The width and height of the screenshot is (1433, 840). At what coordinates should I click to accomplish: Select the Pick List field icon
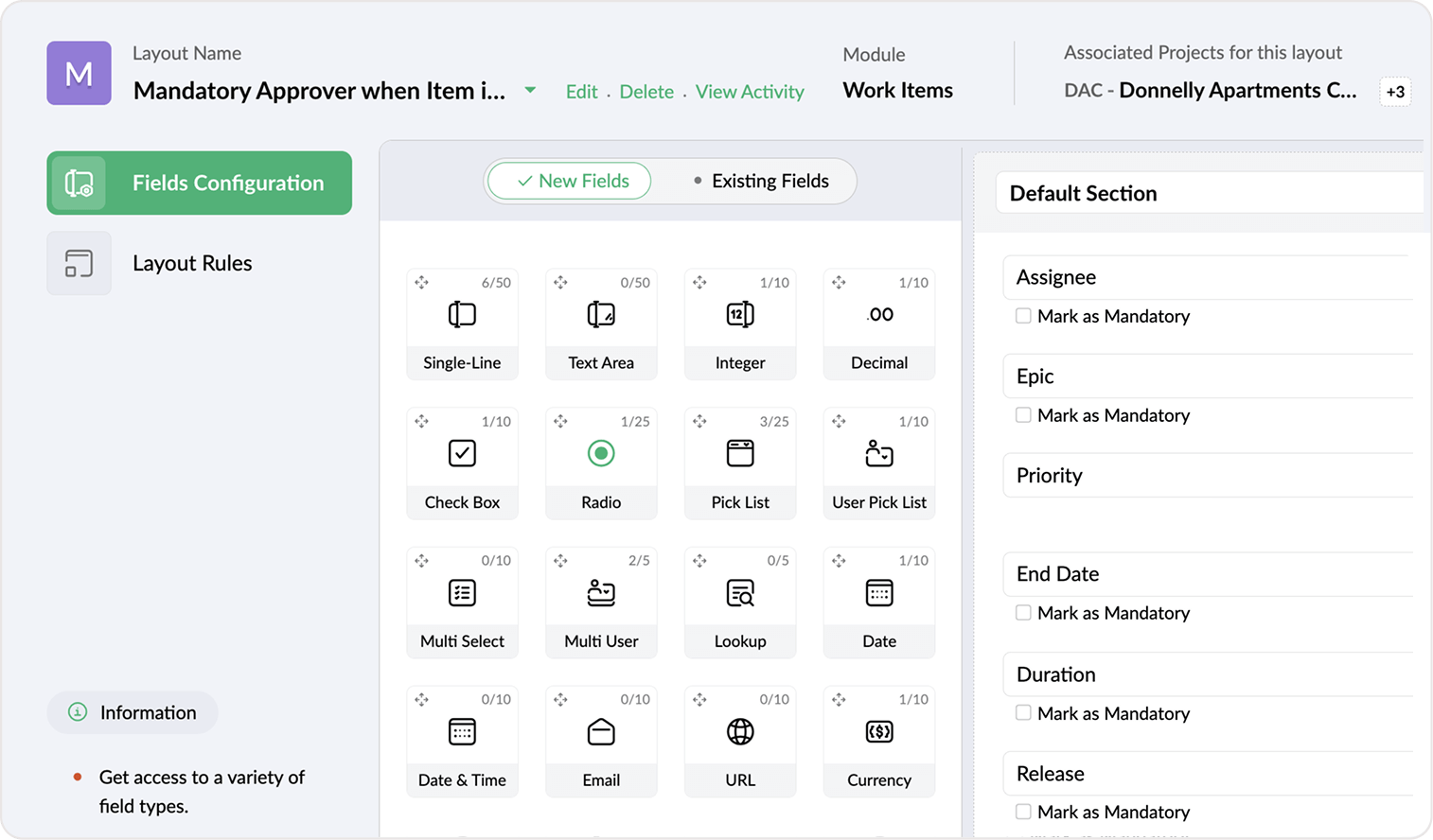(x=740, y=453)
